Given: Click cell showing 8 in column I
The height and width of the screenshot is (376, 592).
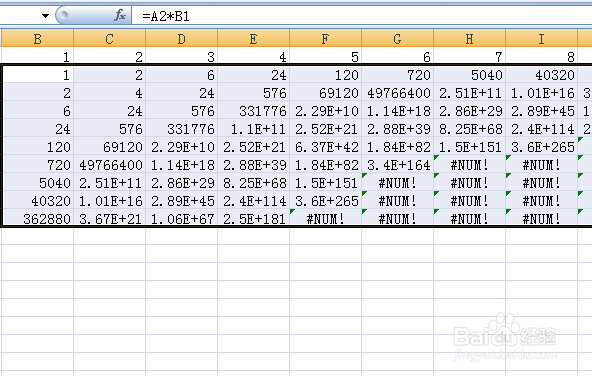Looking at the screenshot, I should click(541, 57).
